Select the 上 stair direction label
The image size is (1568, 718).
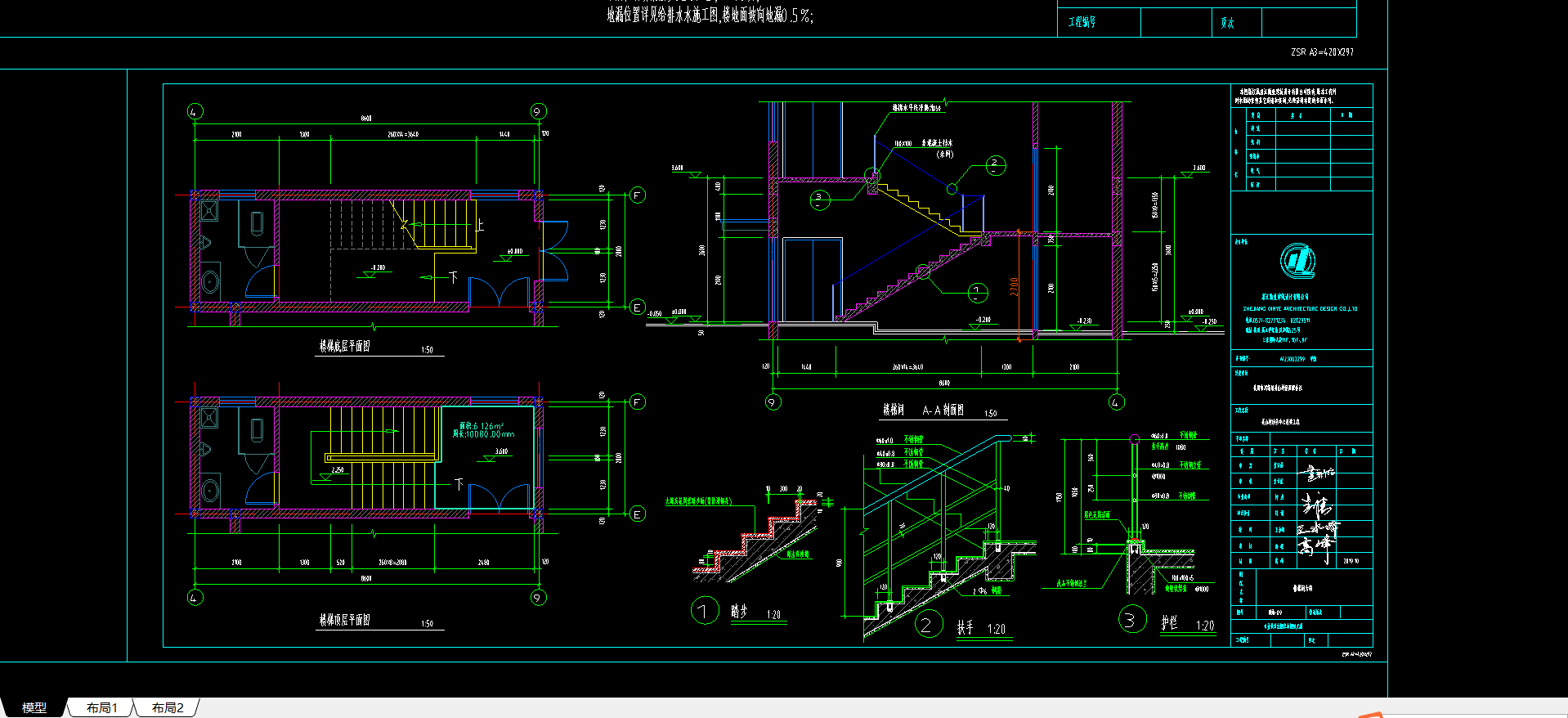tap(480, 225)
